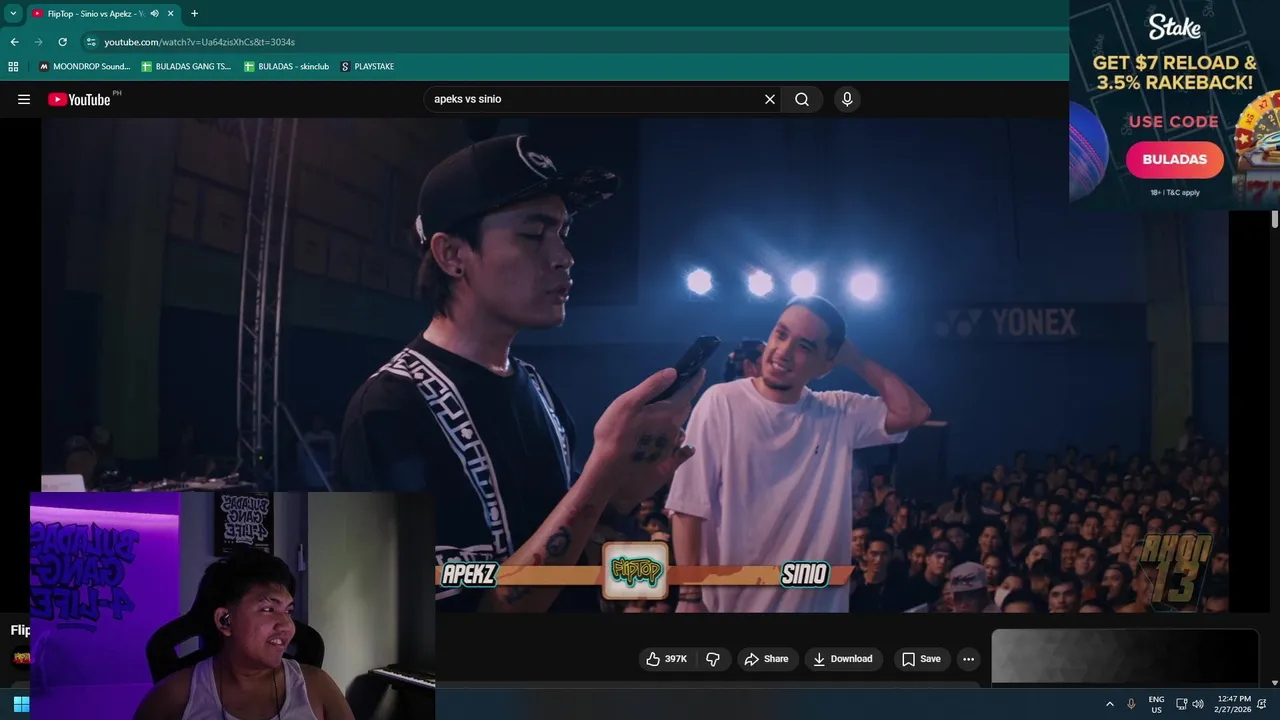1280x720 pixels.
Task: Save the video to a playlist
Action: [921, 659]
